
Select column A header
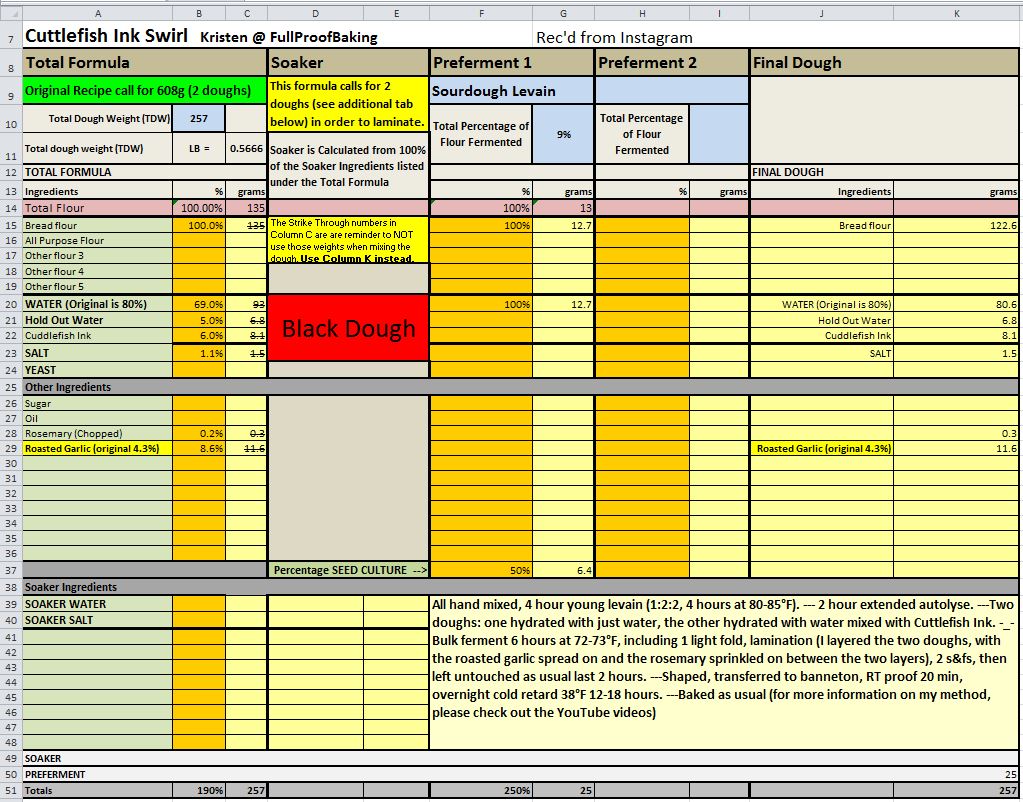98,14
